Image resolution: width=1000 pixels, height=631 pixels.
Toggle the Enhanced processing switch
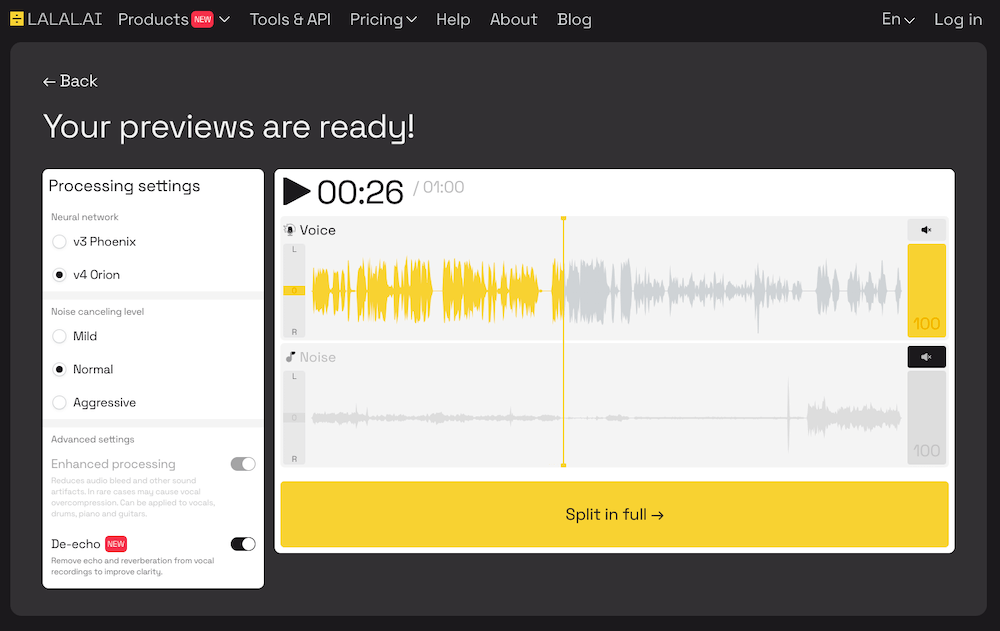[243, 464]
